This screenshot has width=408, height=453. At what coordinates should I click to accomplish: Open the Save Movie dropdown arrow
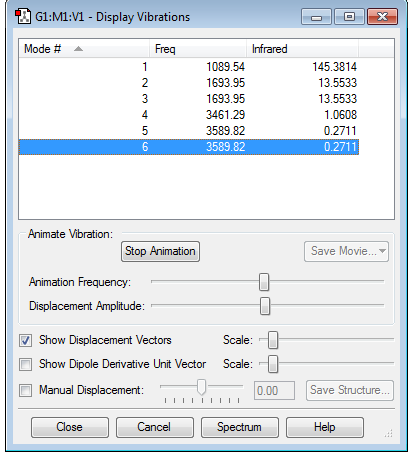[382, 251]
